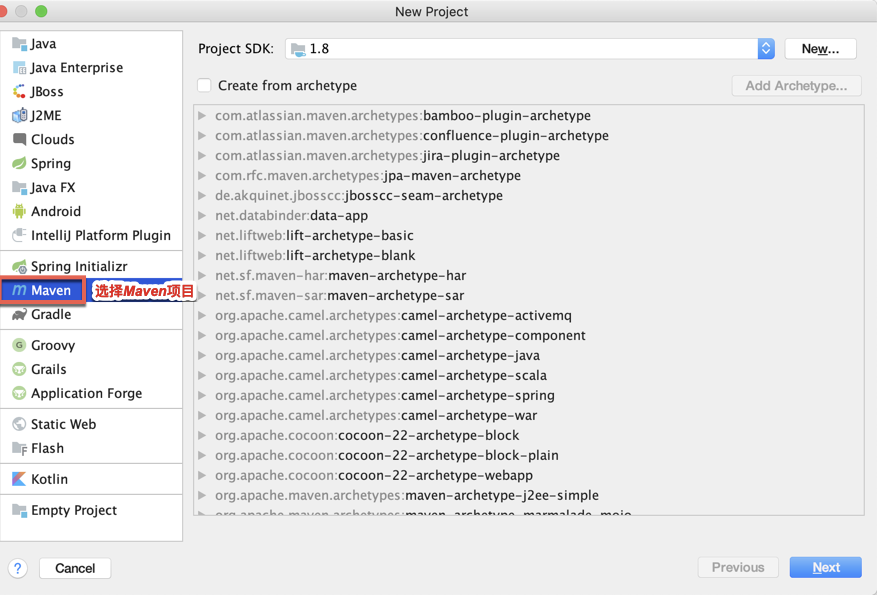This screenshot has height=595, width=877.
Task: Select the Android robot icon
Action: [x=19, y=211]
